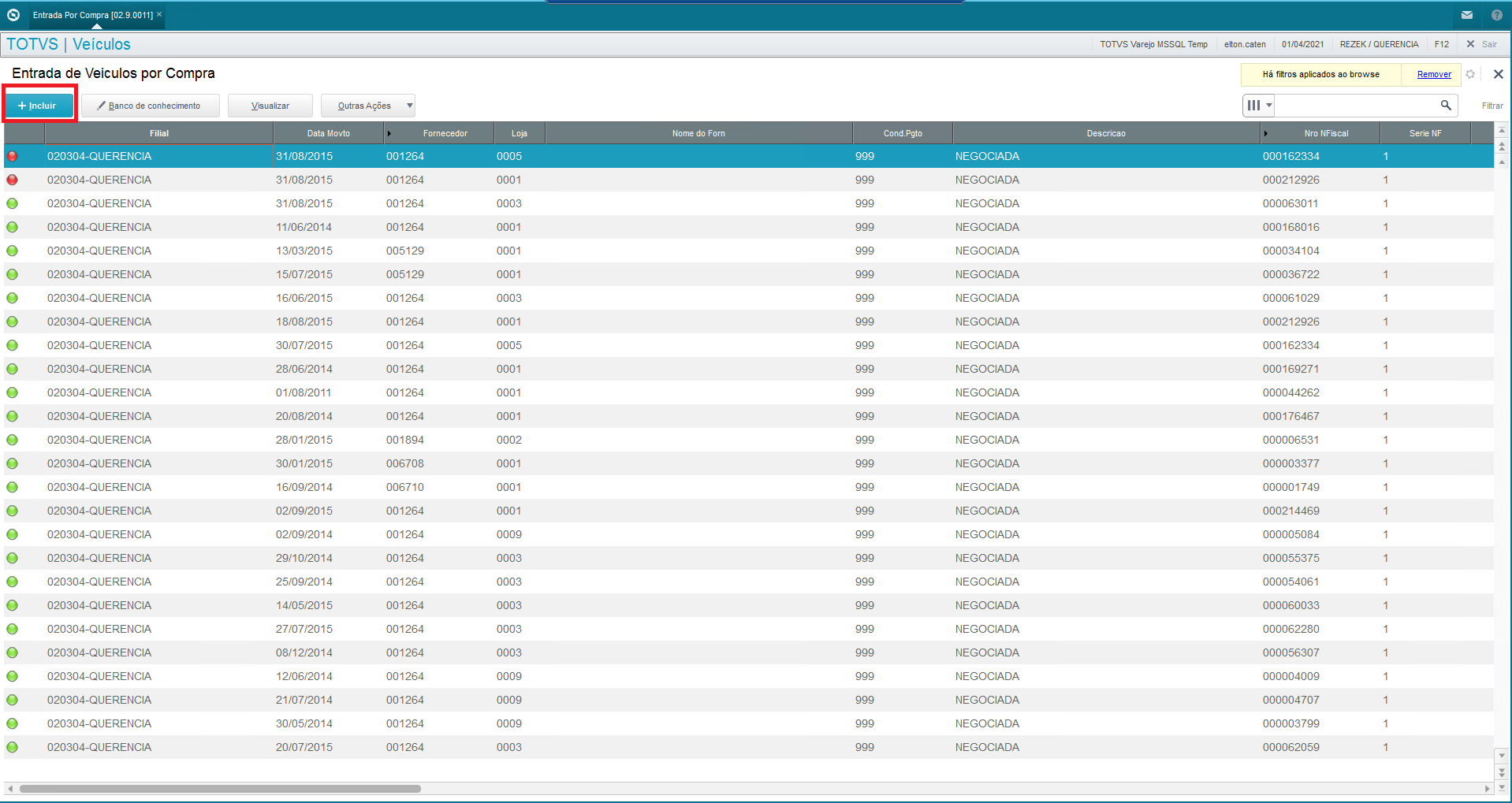Click the right arrow of the horizontal scrollbar
Image resolution: width=1512 pixels, height=803 pixels.
tap(1487, 788)
